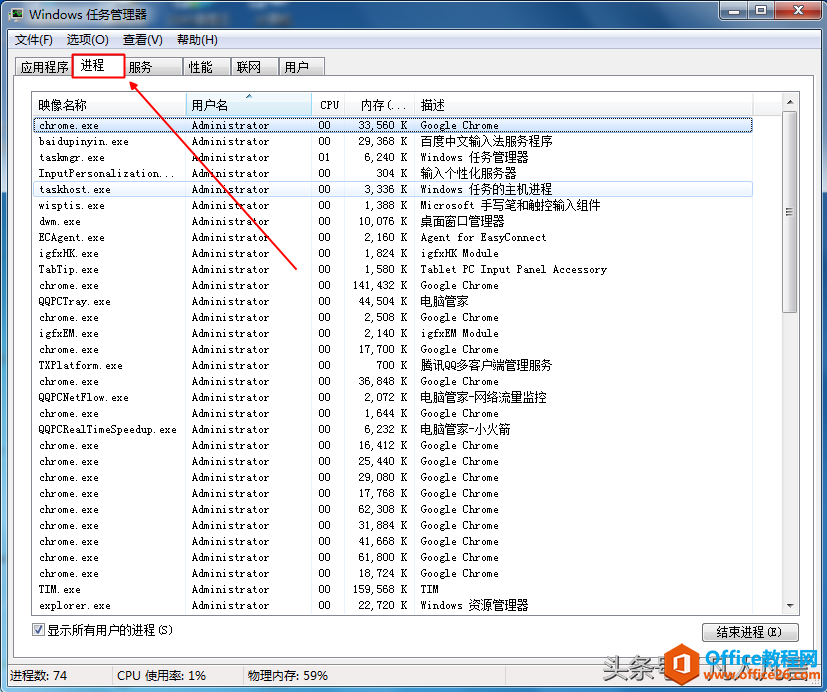Click the vertical scrollbar thumb
Image resolution: width=827 pixels, height=692 pixels.
(790, 212)
